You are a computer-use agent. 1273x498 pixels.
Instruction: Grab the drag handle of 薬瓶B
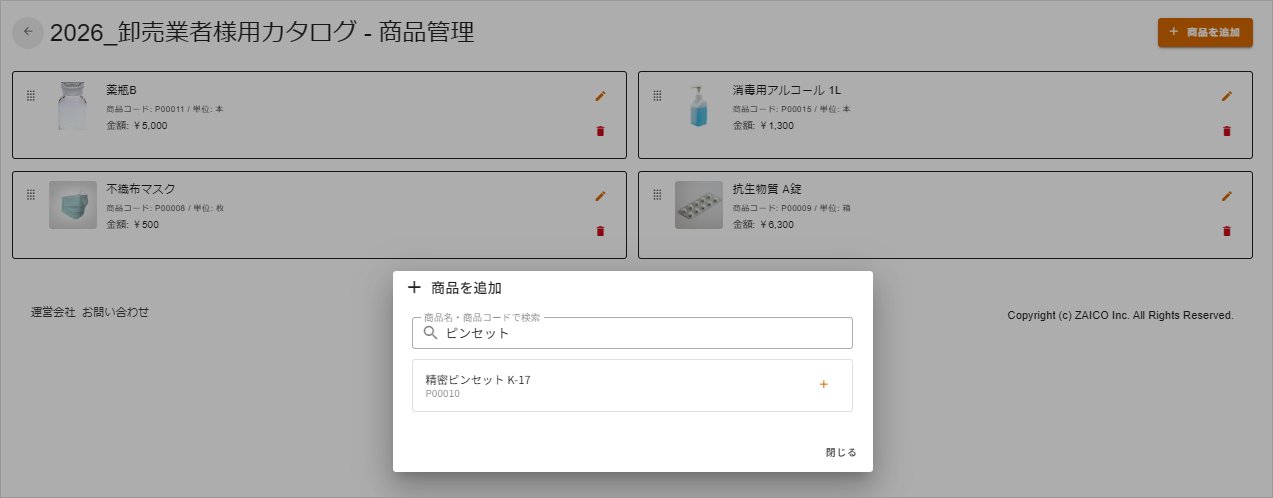point(30,95)
